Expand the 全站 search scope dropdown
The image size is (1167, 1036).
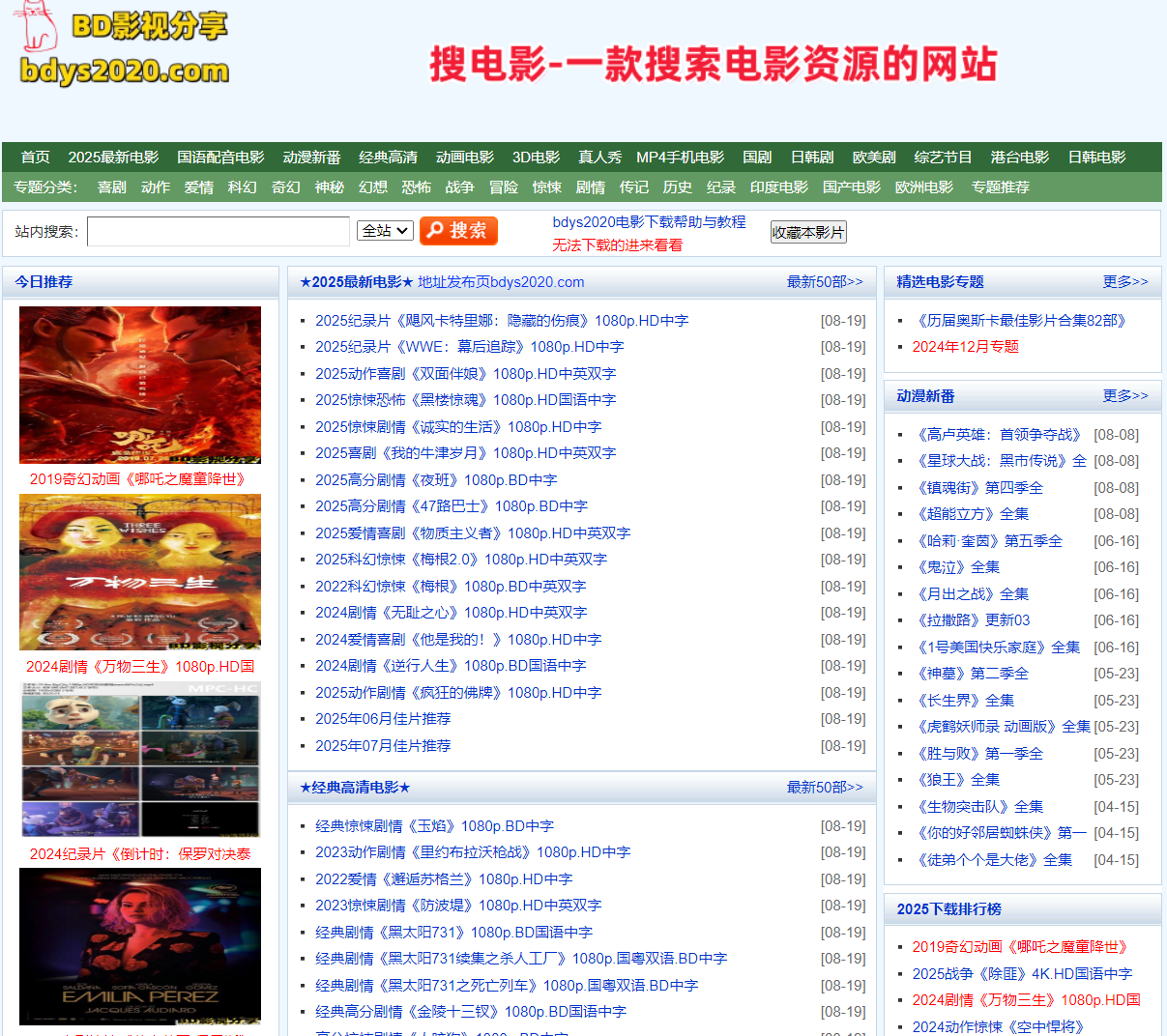[x=385, y=231]
